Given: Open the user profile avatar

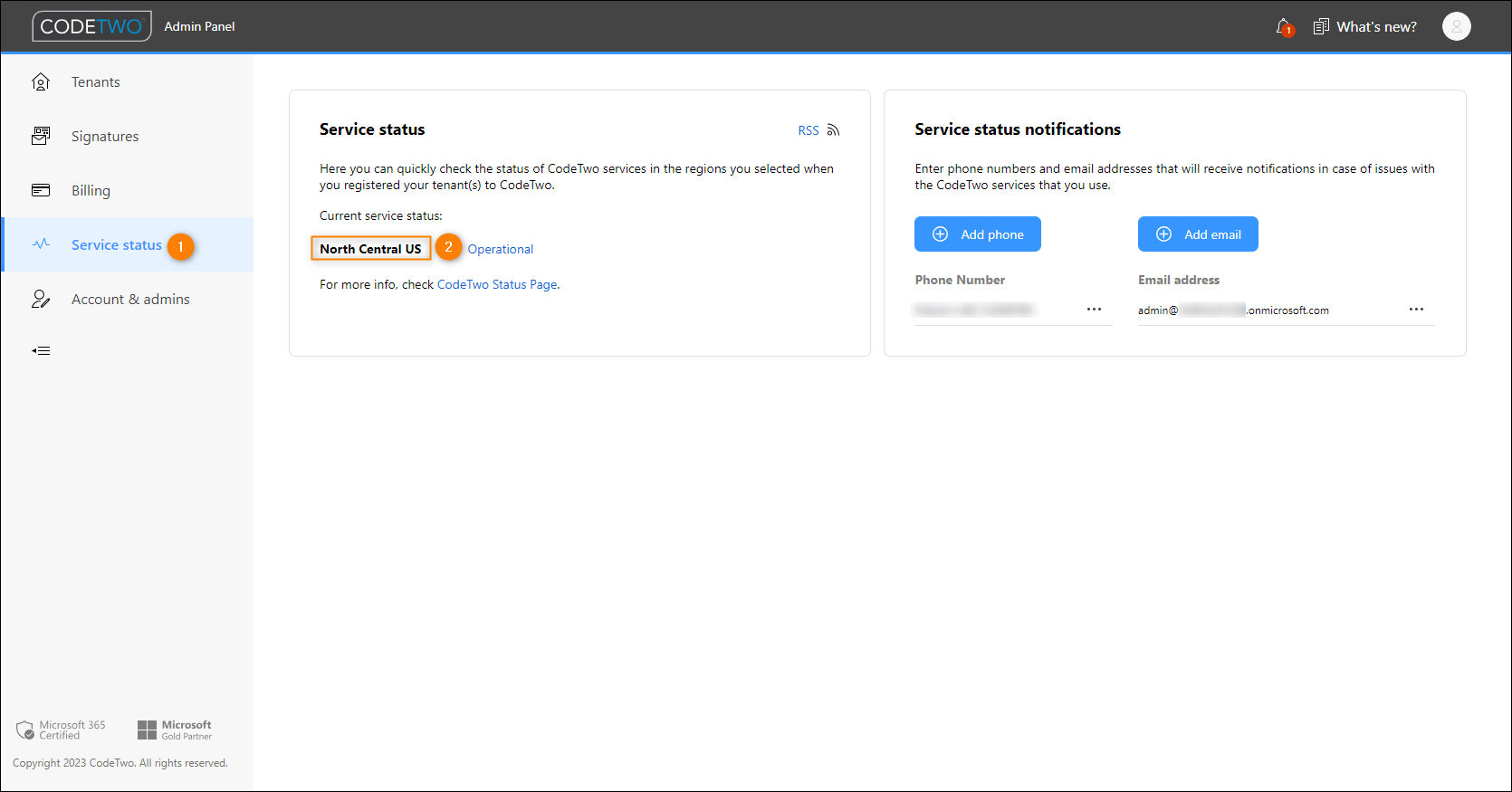Looking at the screenshot, I should (x=1456, y=27).
